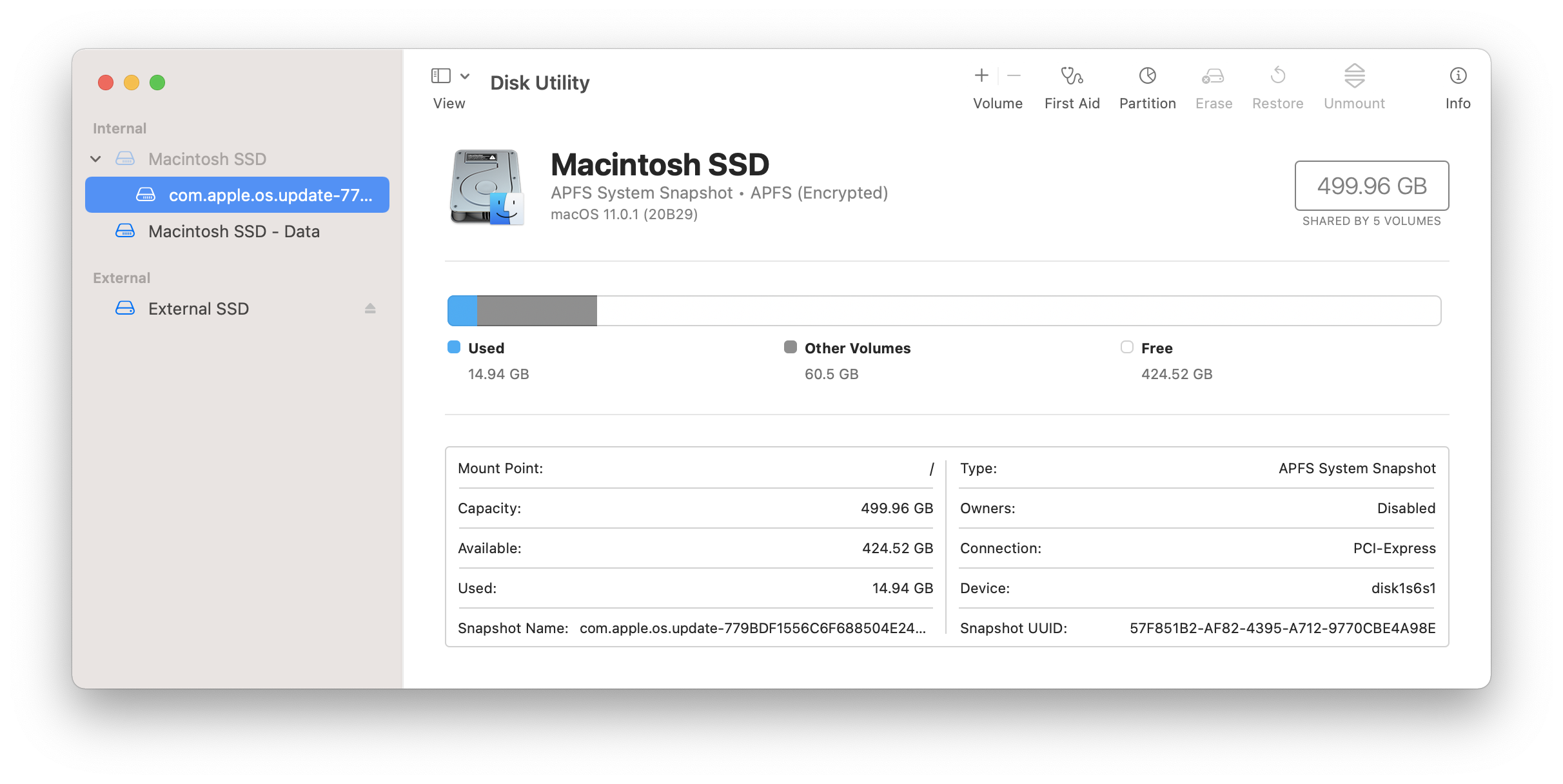Eject External SSD with eject icon
The height and width of the screenshot is (784, 1563).
click(370, 309)
